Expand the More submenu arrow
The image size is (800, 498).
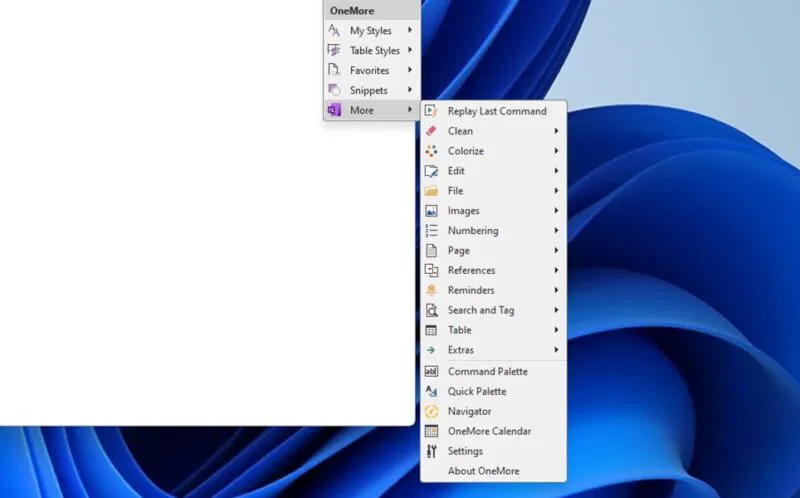click(410, 110)
